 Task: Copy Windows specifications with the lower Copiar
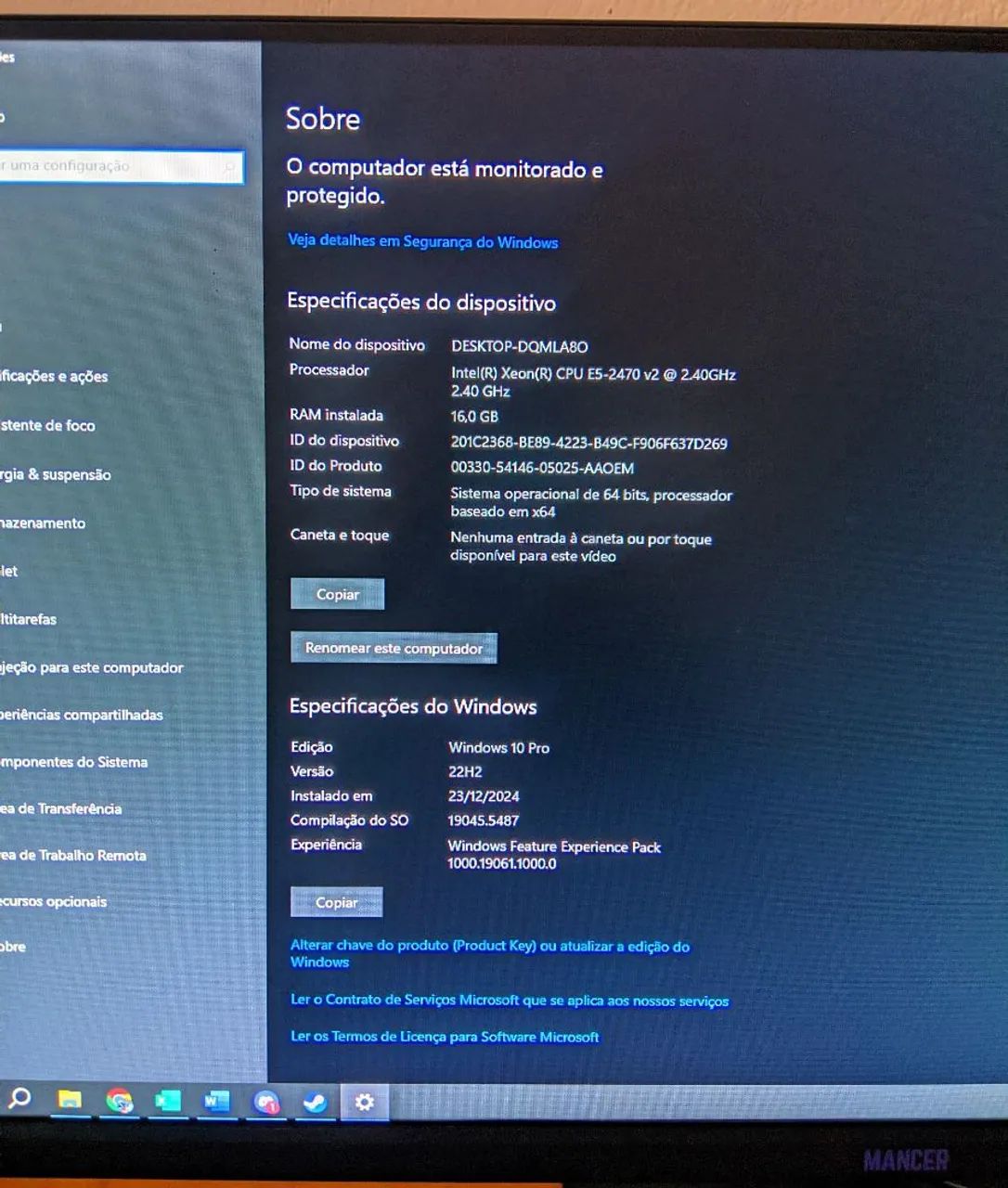click(x=336, y=901)
